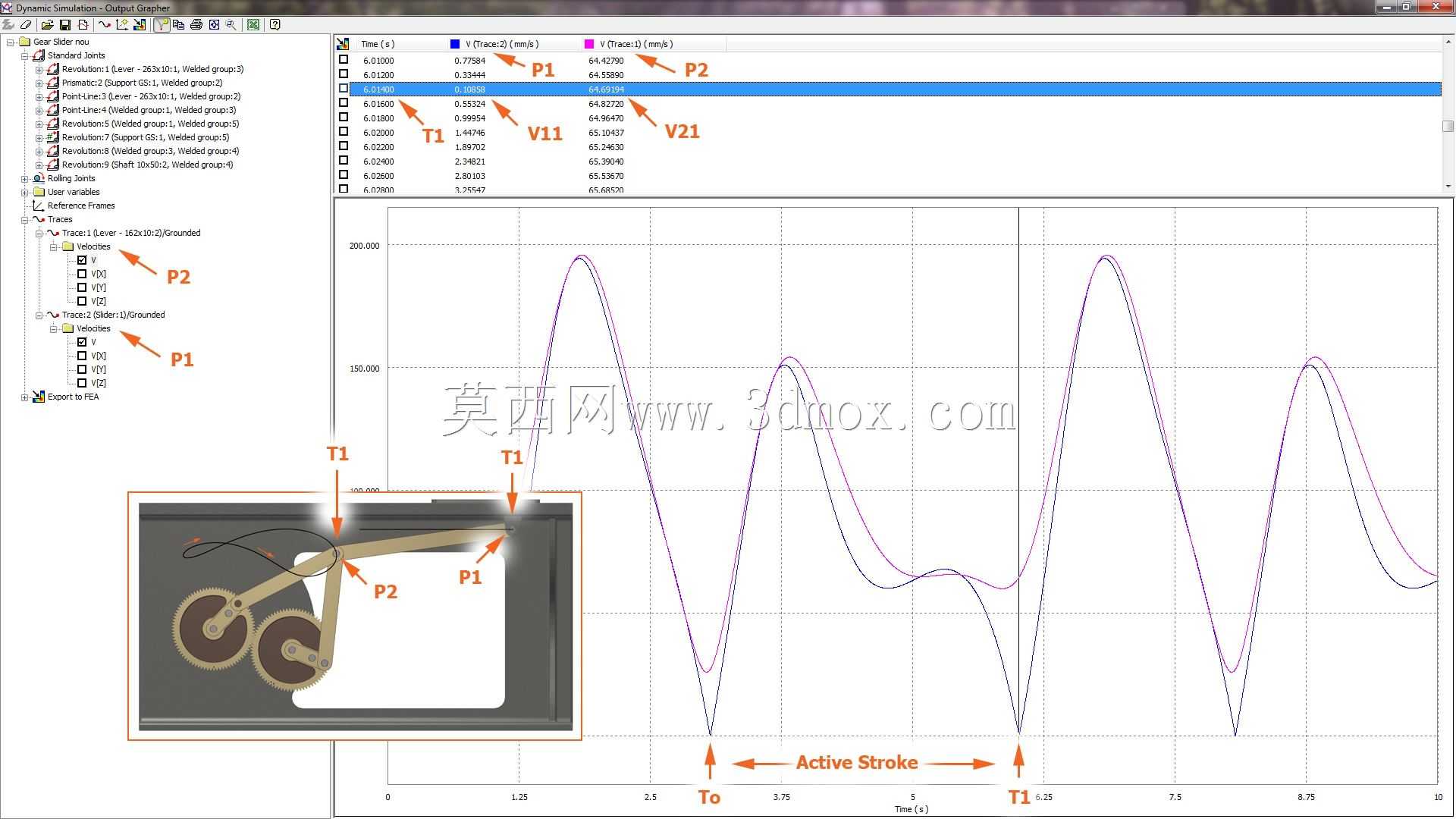Viewport: 1456px width, 819px height.
Task: Click the Export to Excel icon
Action: coord(253,24)
